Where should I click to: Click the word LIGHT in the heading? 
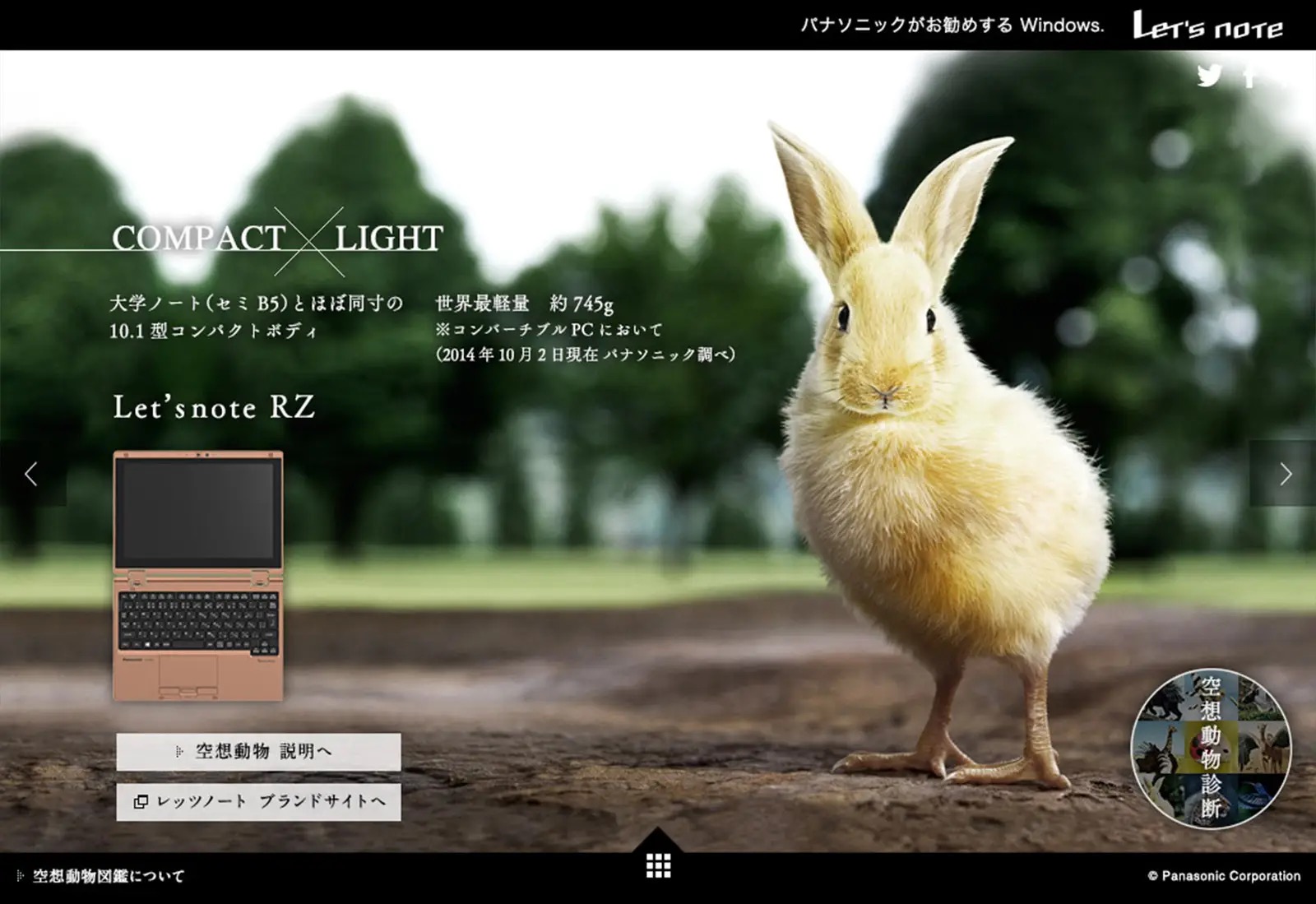tap(389, 239)
